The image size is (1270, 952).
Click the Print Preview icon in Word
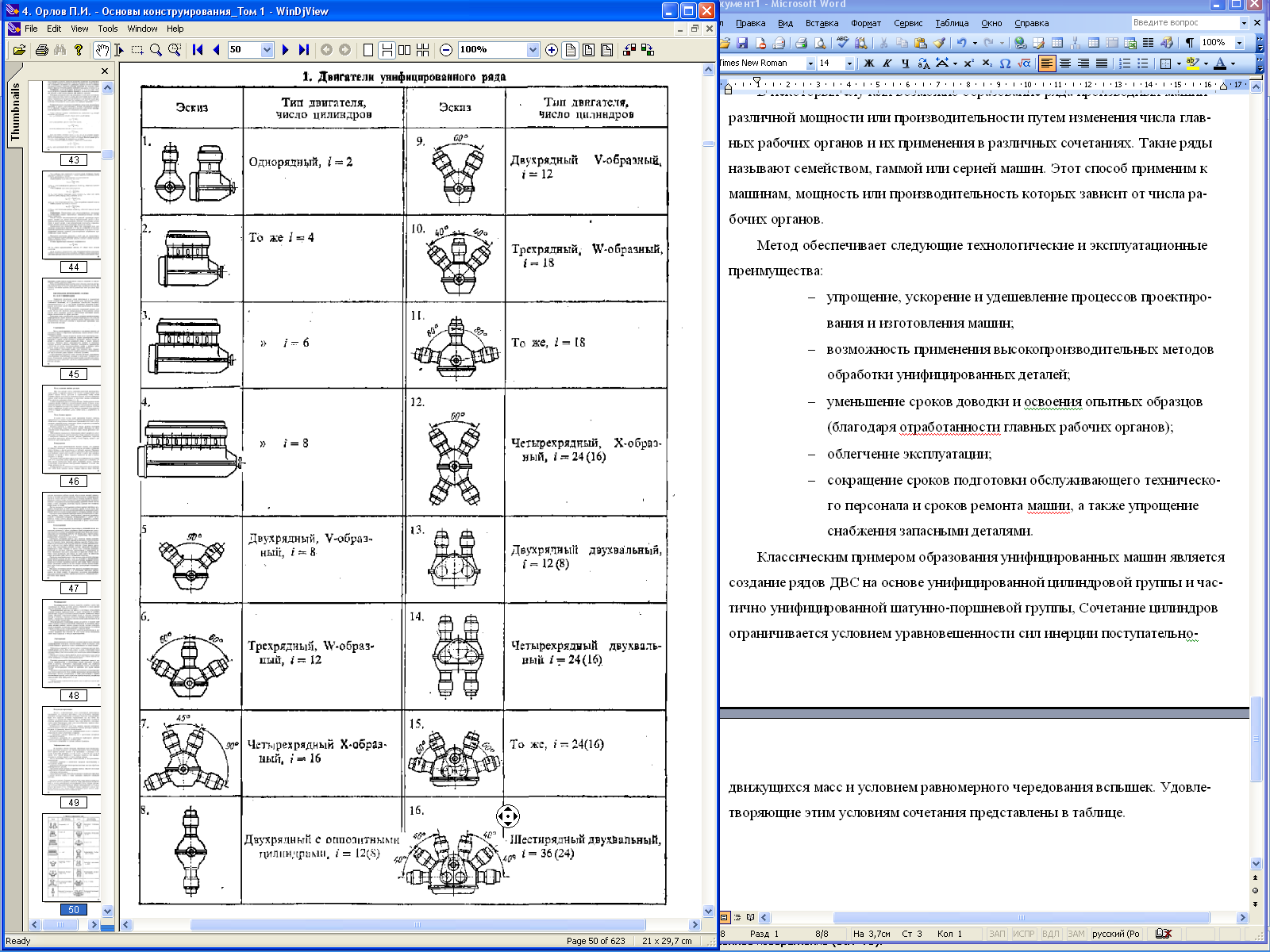click(820, 43)
